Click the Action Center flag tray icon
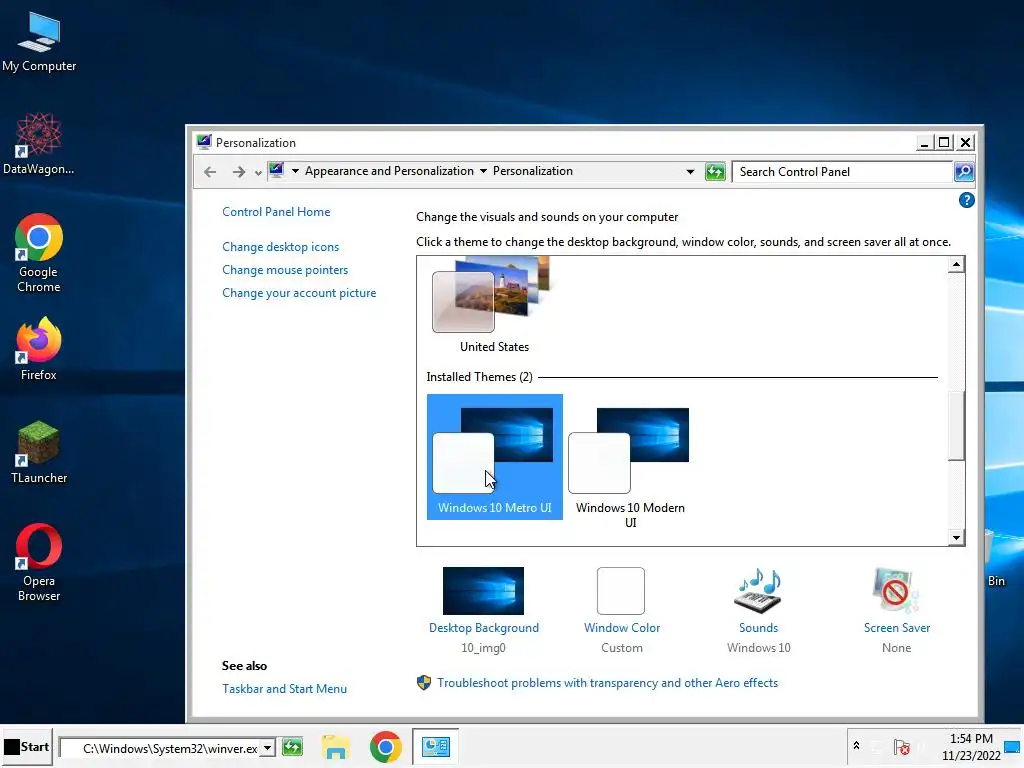Viewport: 1024px width, 768px height. tap(902, 746)
